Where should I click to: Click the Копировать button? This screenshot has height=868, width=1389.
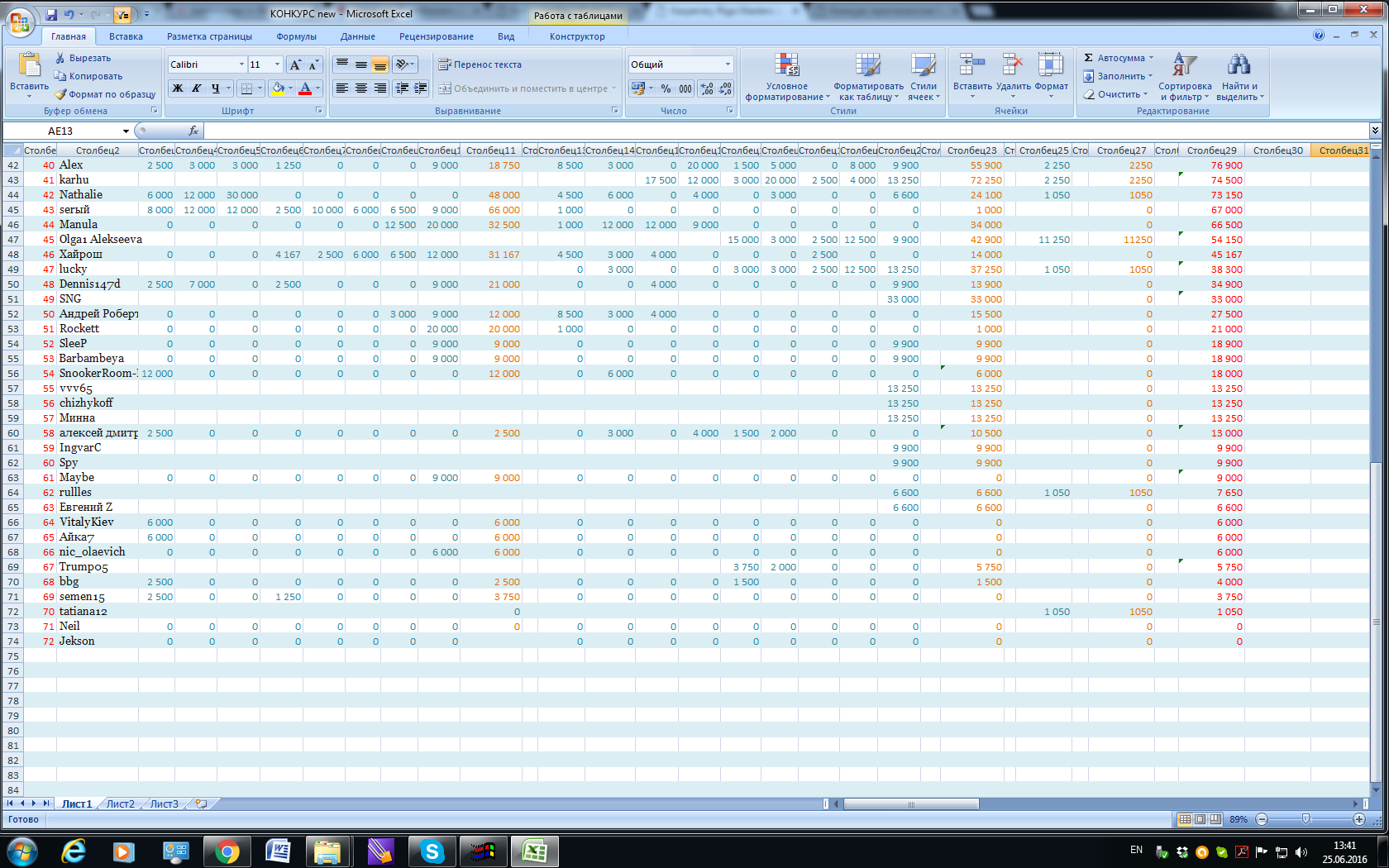pos(88,76)
